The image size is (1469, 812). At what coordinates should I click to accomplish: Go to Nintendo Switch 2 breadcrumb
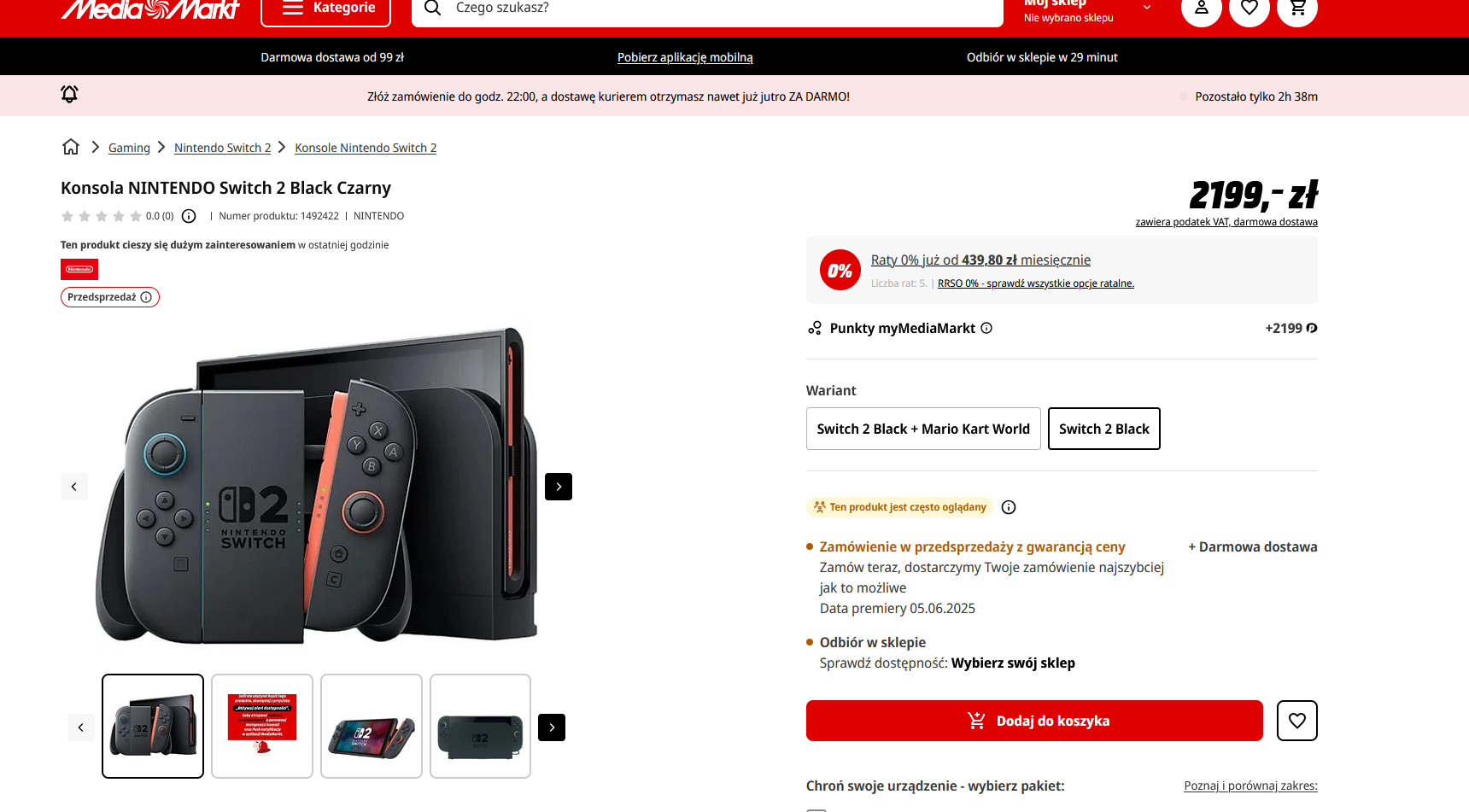tap(222, 148)
